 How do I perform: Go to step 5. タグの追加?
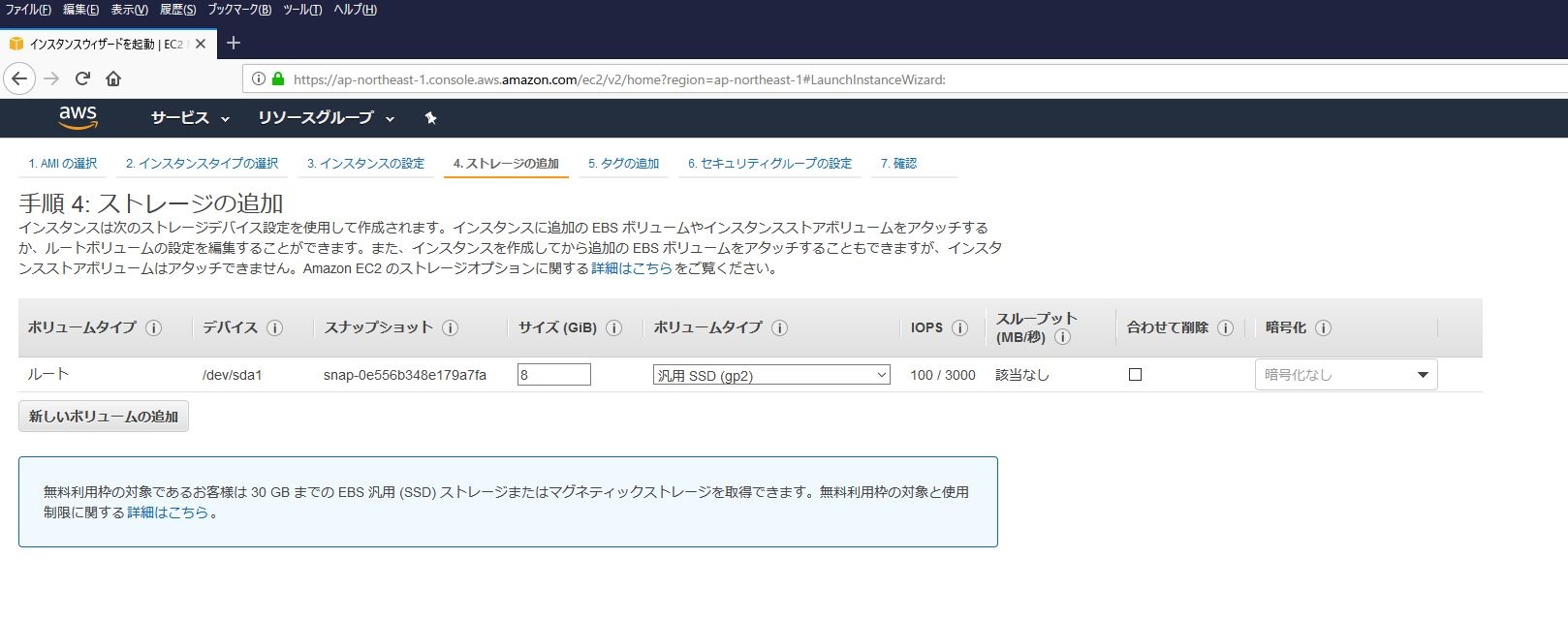(623, 164)
